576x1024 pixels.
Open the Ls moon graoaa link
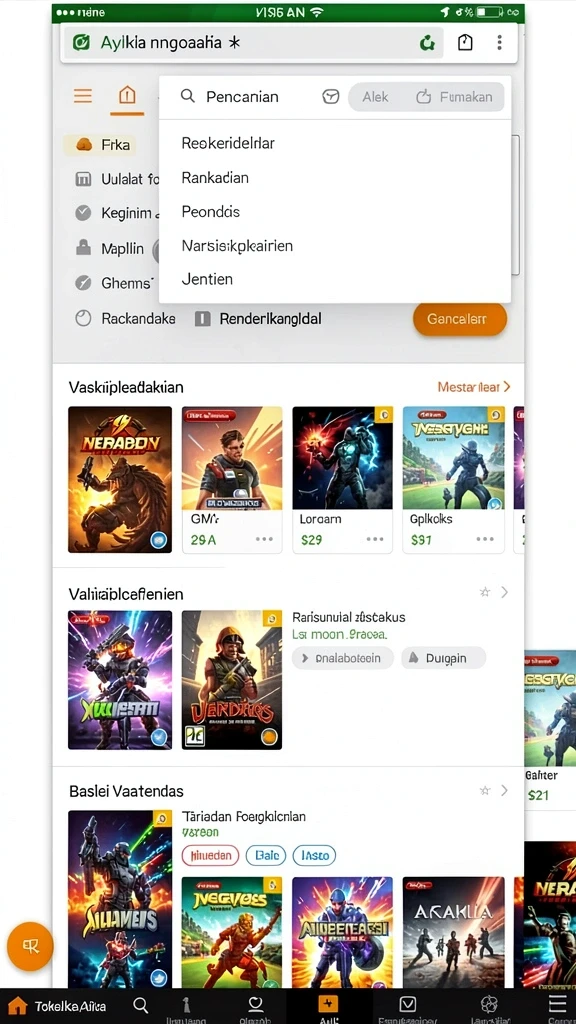click(x=340, y=634)
